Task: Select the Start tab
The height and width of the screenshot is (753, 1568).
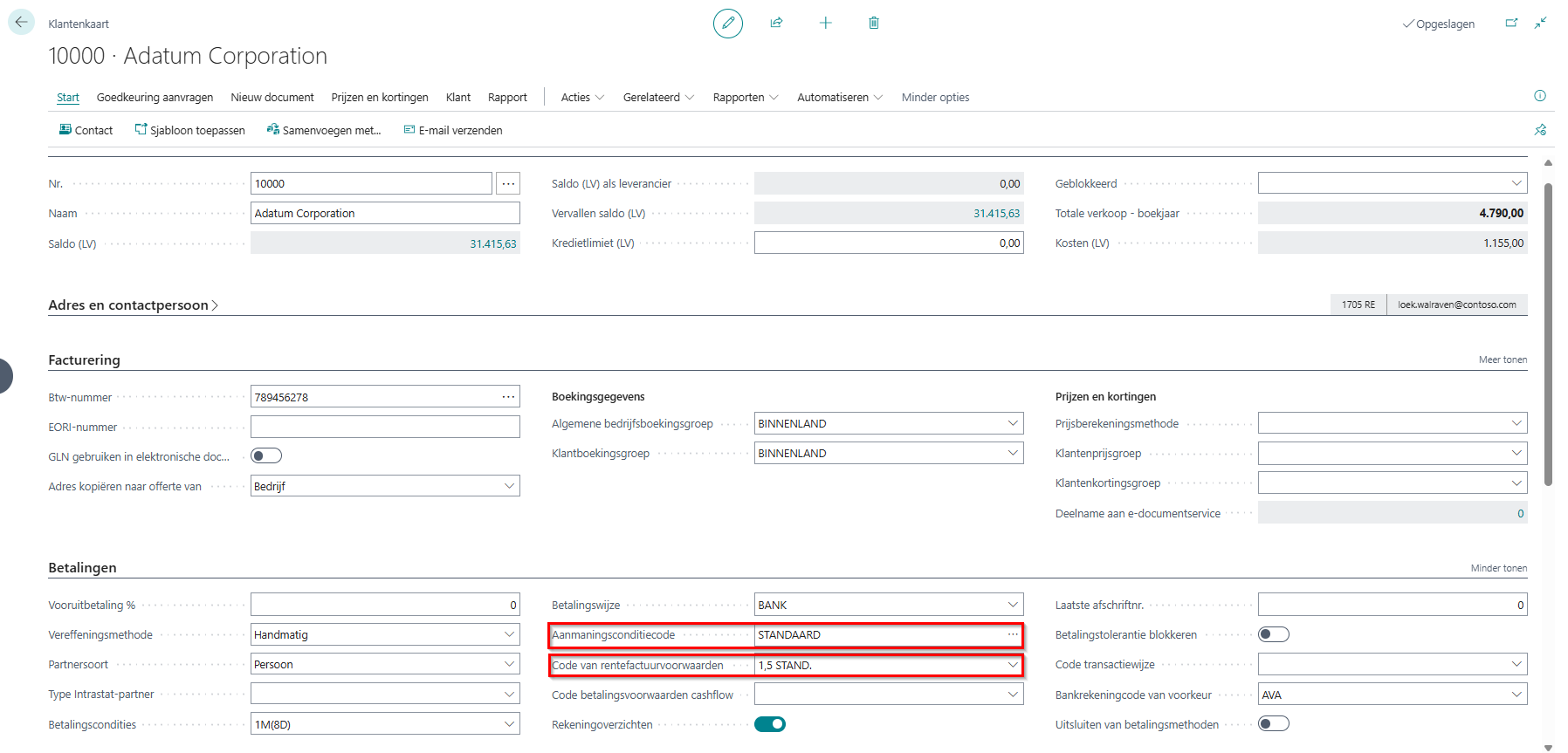Action: (x=68, y=97)
